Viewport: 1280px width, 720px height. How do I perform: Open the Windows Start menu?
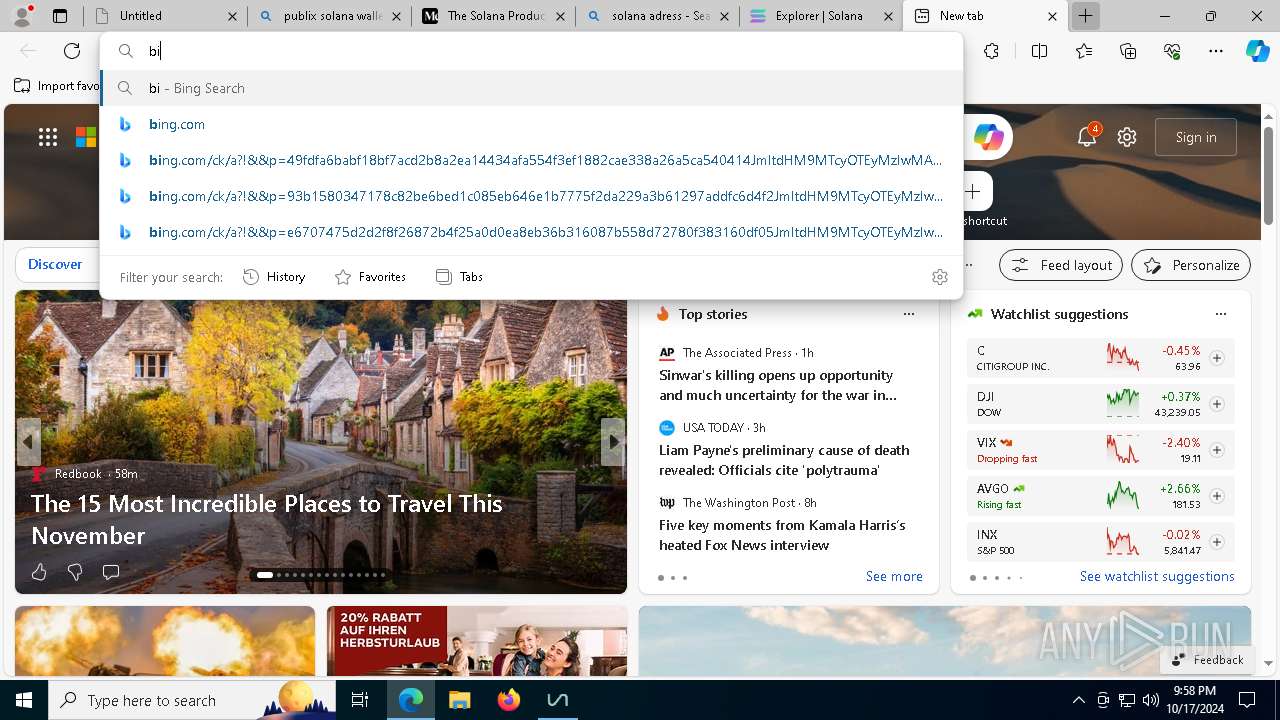[x=24, y=700]
